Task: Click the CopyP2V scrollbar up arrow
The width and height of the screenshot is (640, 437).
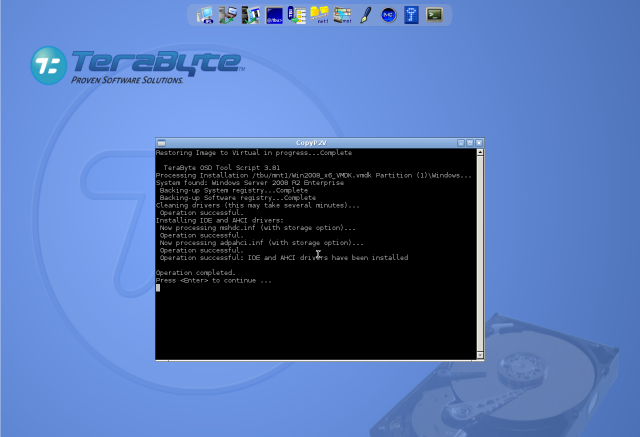Action: point(480,152)
